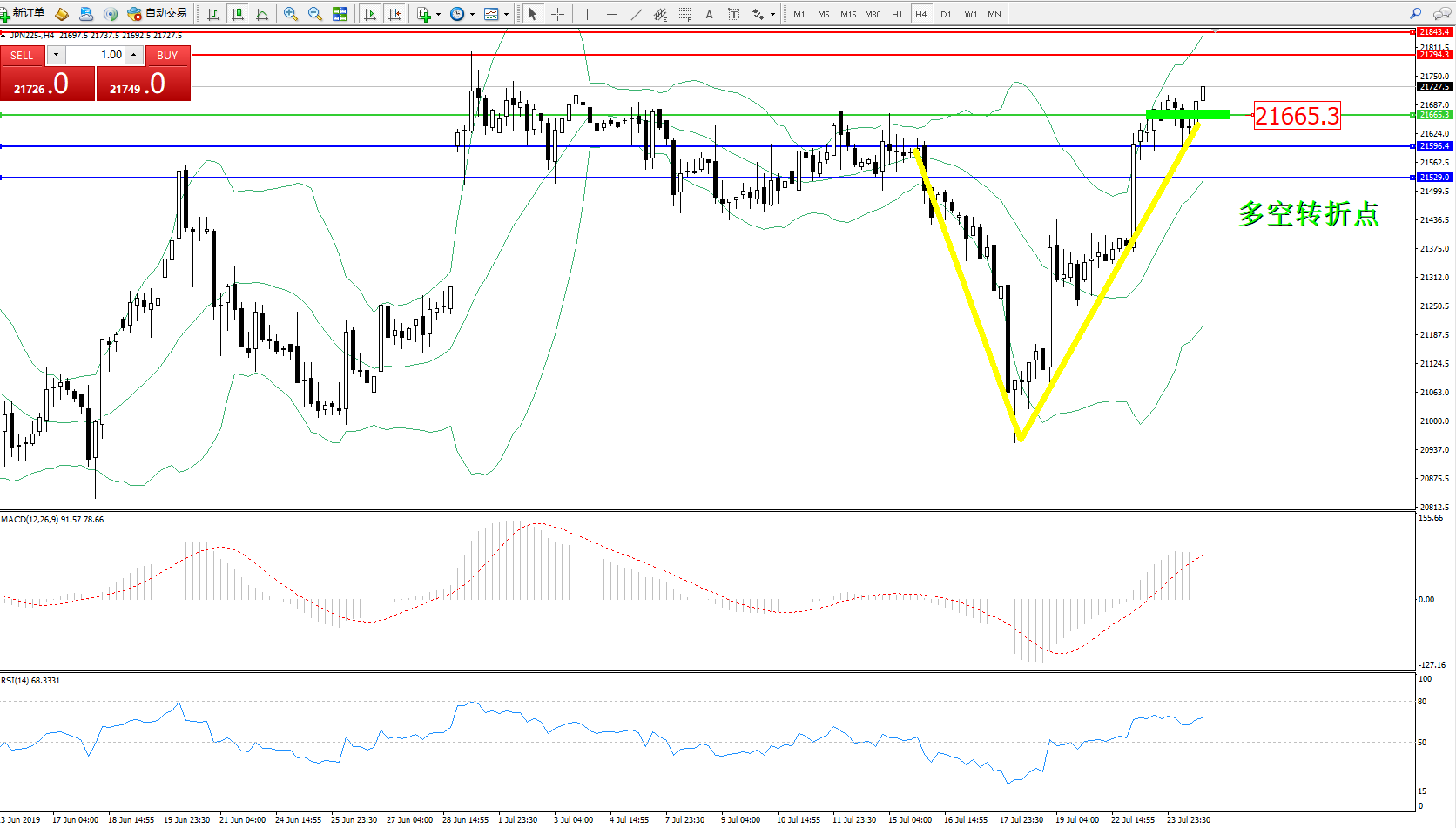The height and width of the screenshot is (828, 1456).
Task: Select the Crosshair tool
Action: coord(557,14)
